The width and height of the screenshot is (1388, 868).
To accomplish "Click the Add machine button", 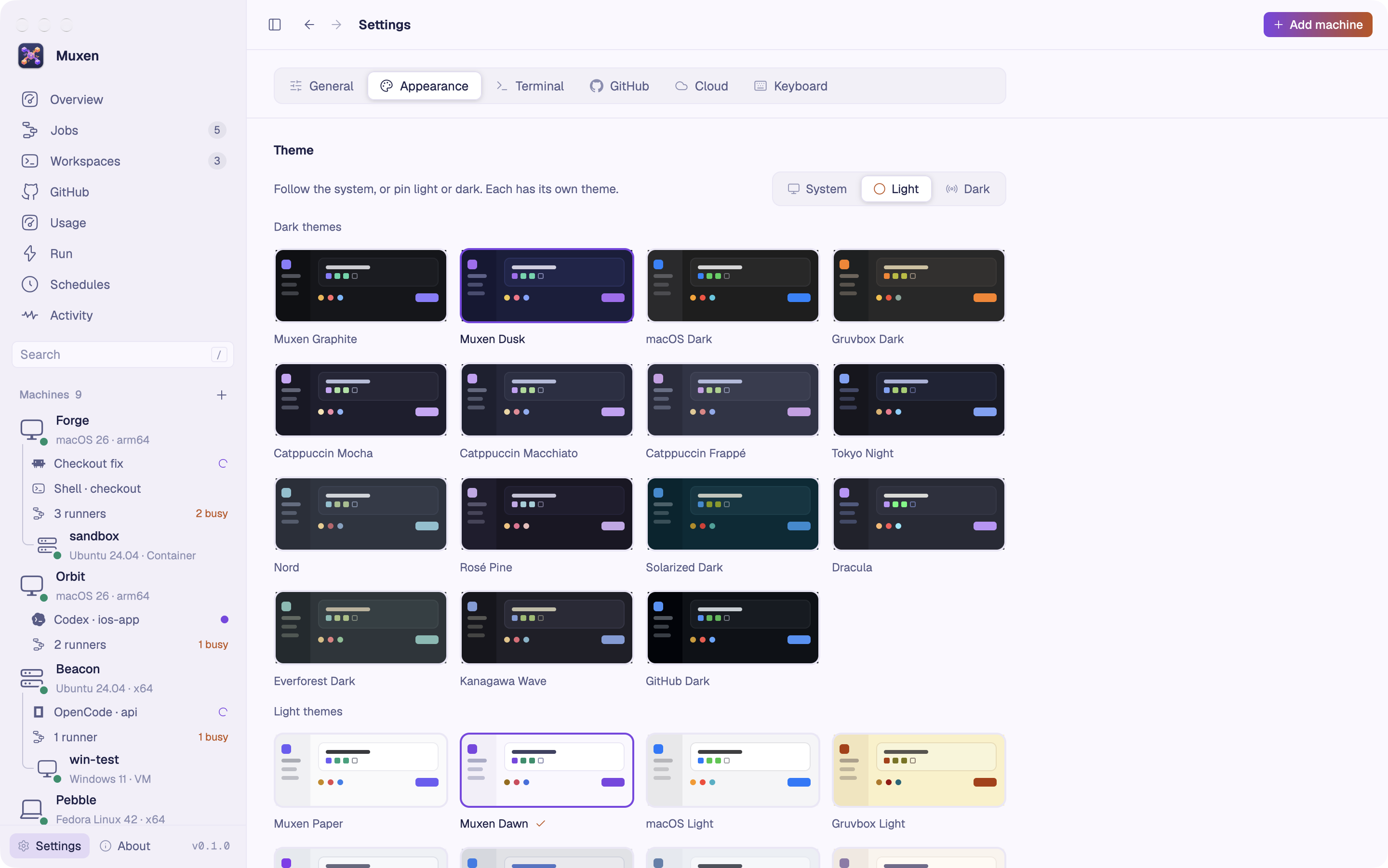I will click(1317, 25).
